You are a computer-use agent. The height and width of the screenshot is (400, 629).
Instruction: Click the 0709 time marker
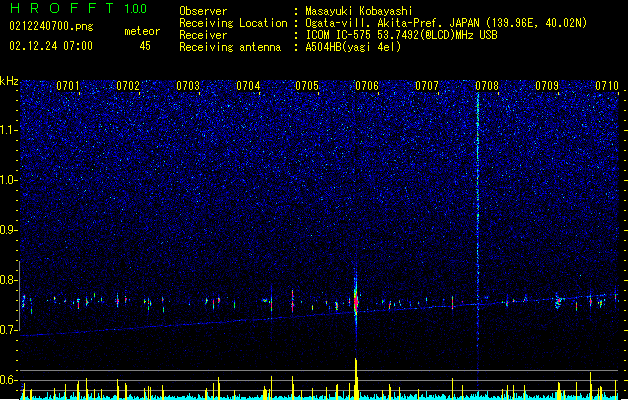[x=547, y=86]
